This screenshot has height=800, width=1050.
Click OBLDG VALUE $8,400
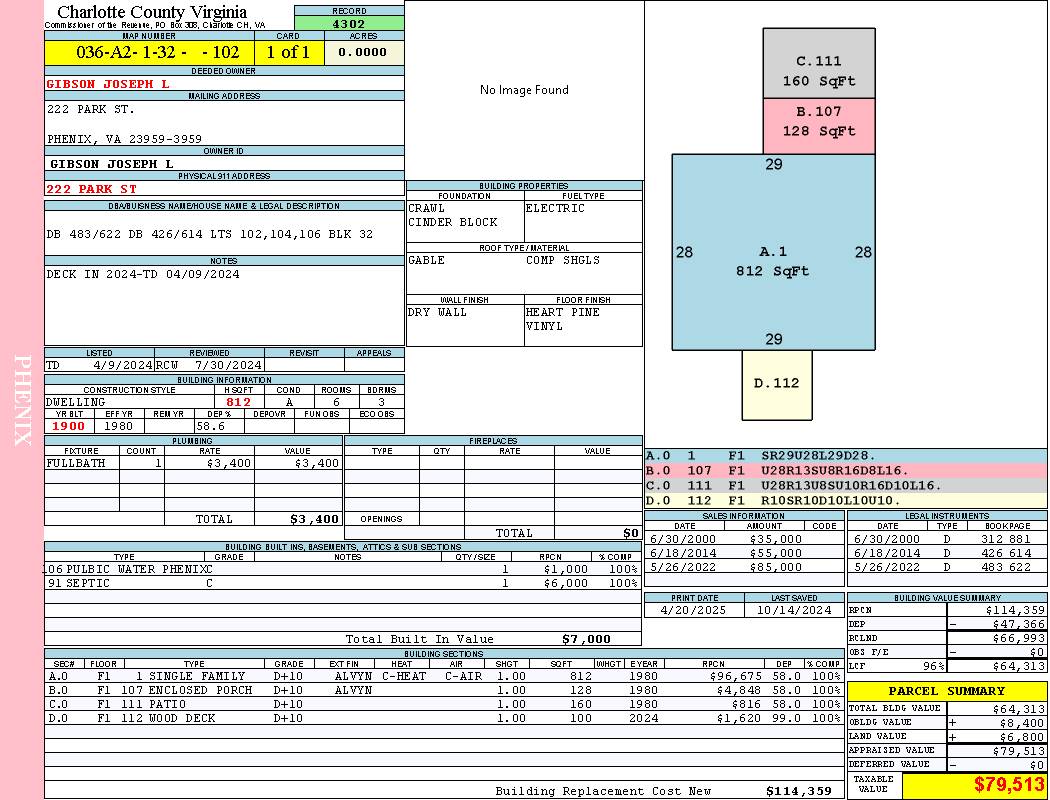[1022, 722]
